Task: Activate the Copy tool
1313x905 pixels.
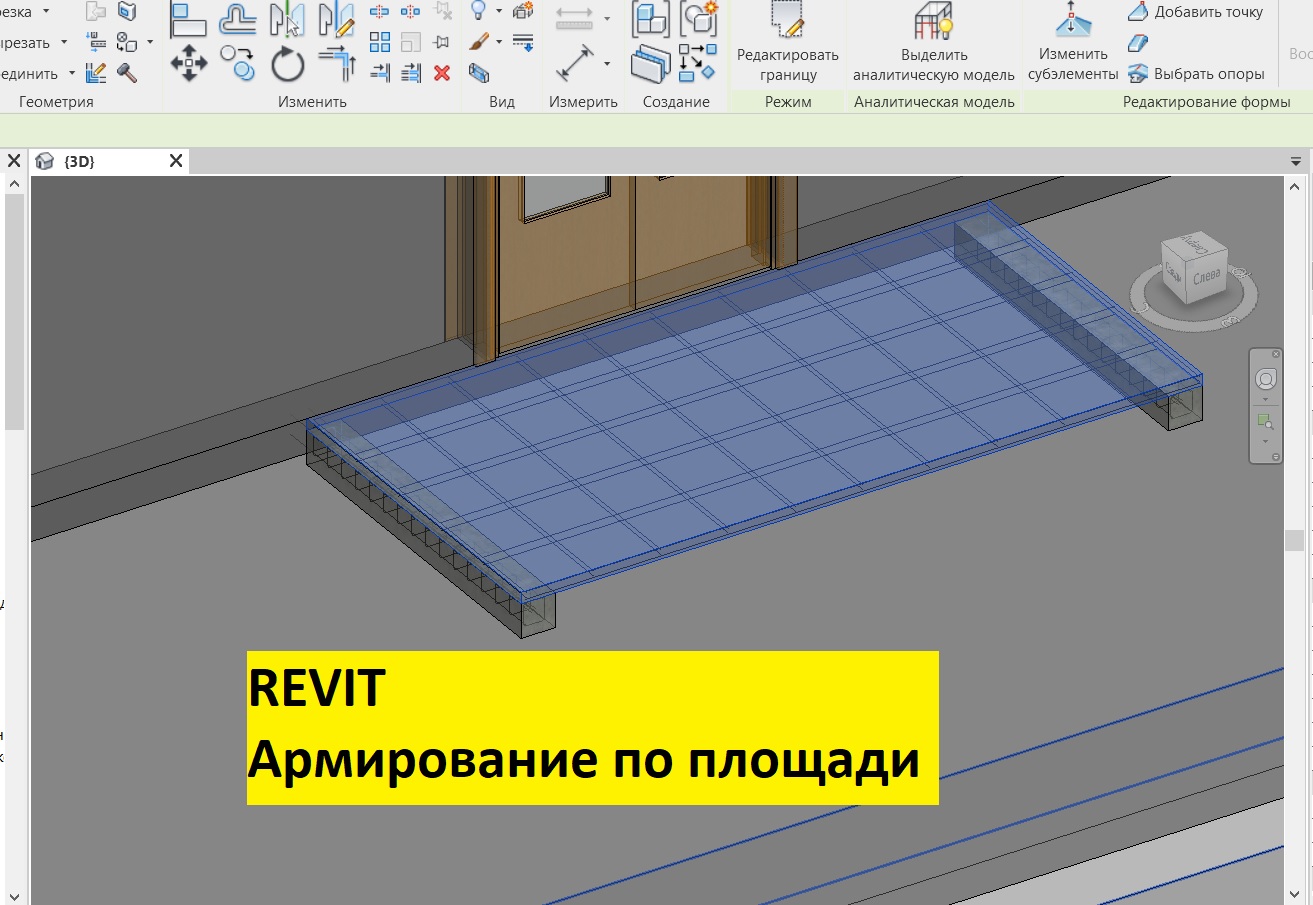Action: click(238, 64)
